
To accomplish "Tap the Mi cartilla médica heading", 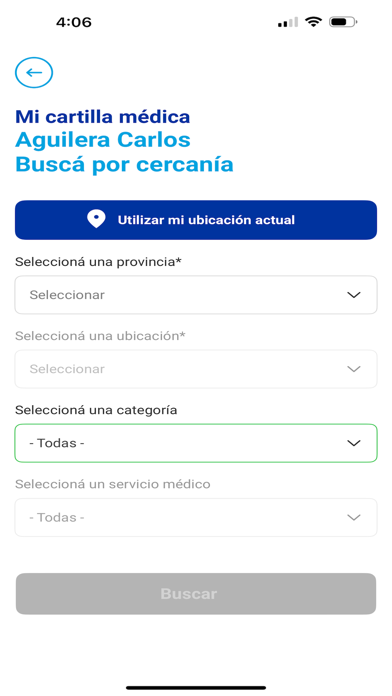I will pyautogui.click(x=103, y=117).
